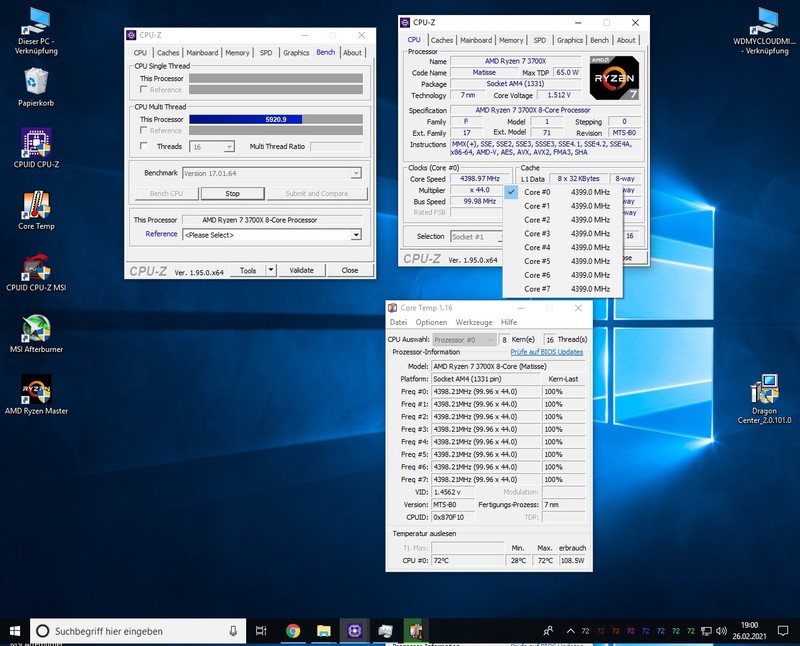
Task: Open the Optionen menu in Core Temp
Action: coord(431,322)
